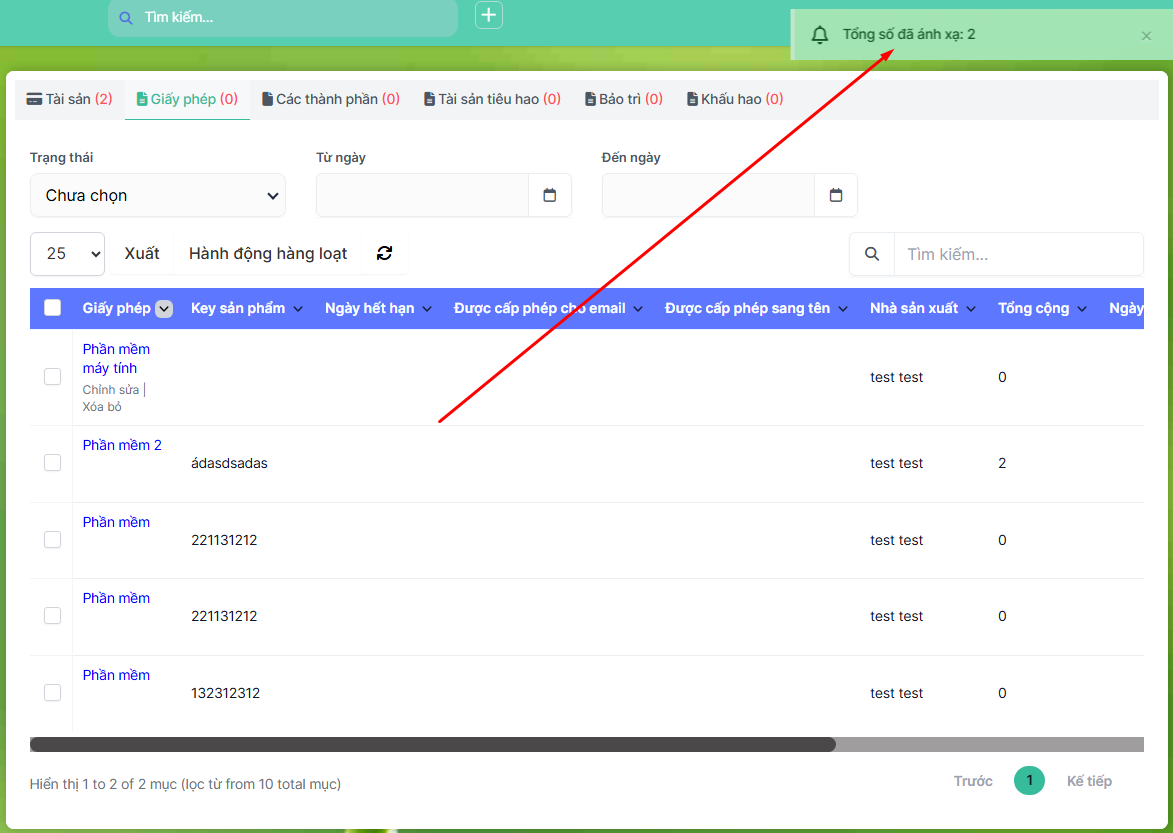This screenshot has height=833, width=1173.
Task: Click the search icon in the top bar
Action: click(x=125, y=18)
